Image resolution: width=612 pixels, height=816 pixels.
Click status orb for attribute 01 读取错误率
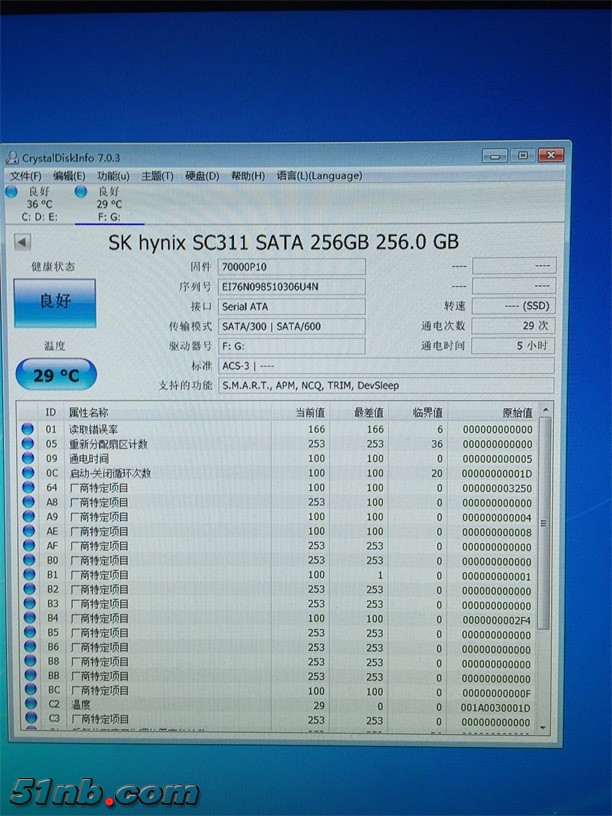point(27,429)
